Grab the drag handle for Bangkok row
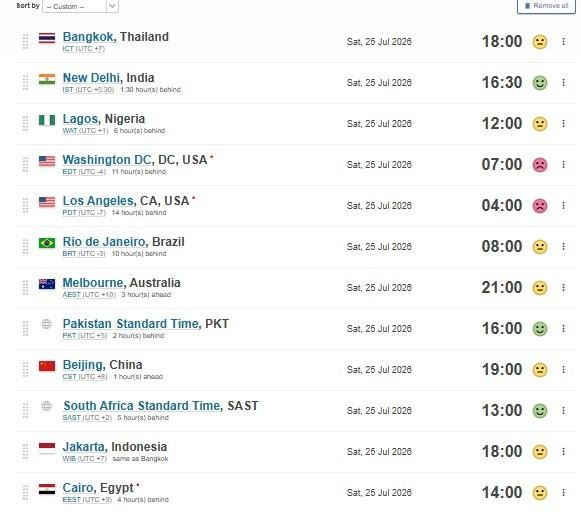This screenshot has width=581, height=515. 25,41
